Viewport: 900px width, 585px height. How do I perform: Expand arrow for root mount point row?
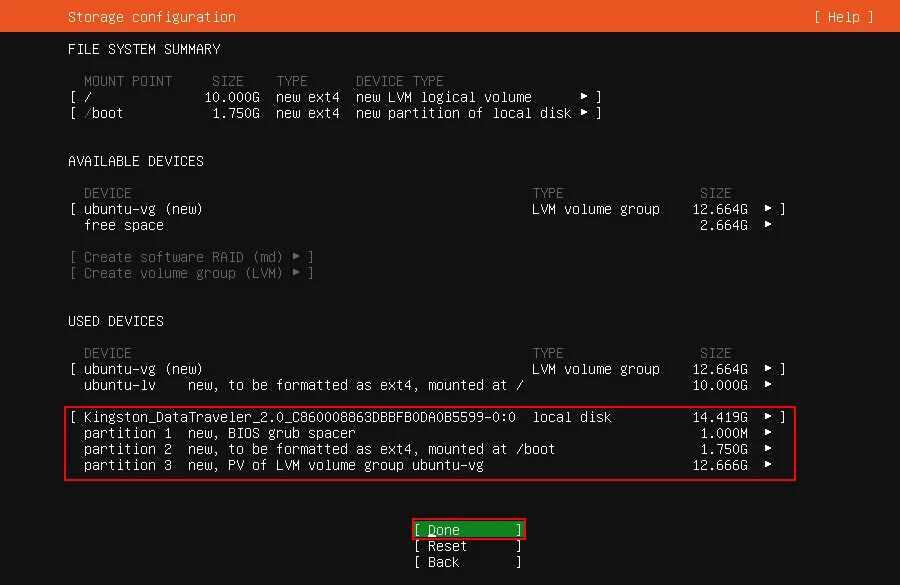tap(584, 97)
